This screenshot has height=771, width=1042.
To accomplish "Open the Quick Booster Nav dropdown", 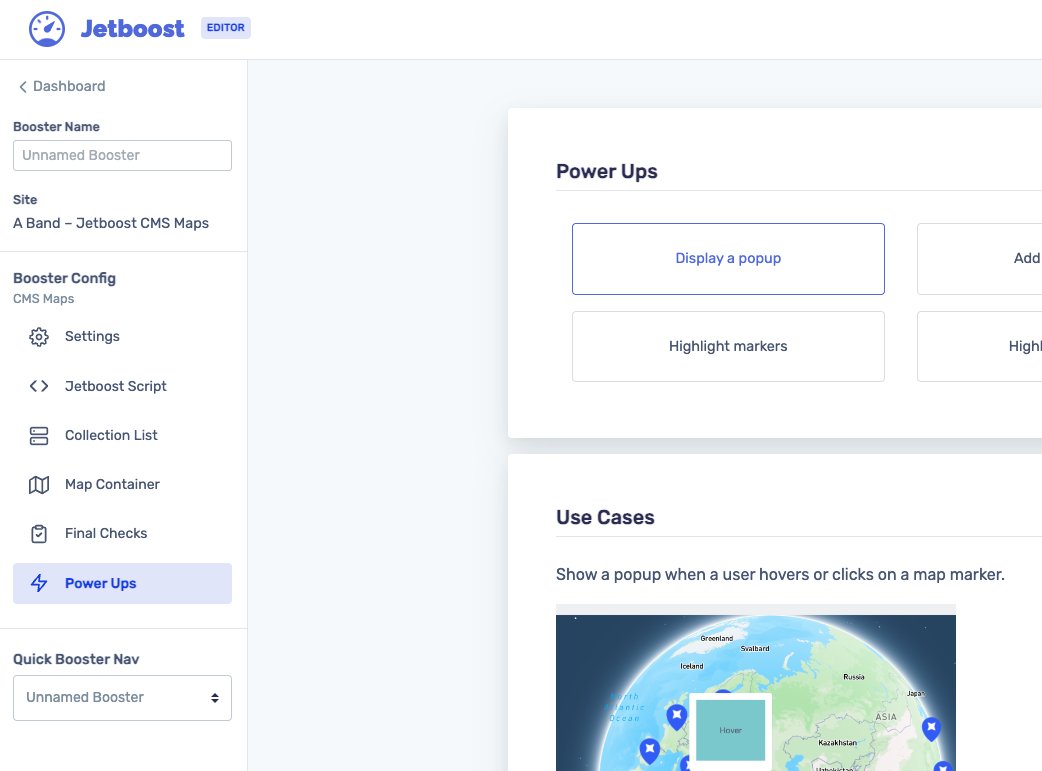I will 122,698.
